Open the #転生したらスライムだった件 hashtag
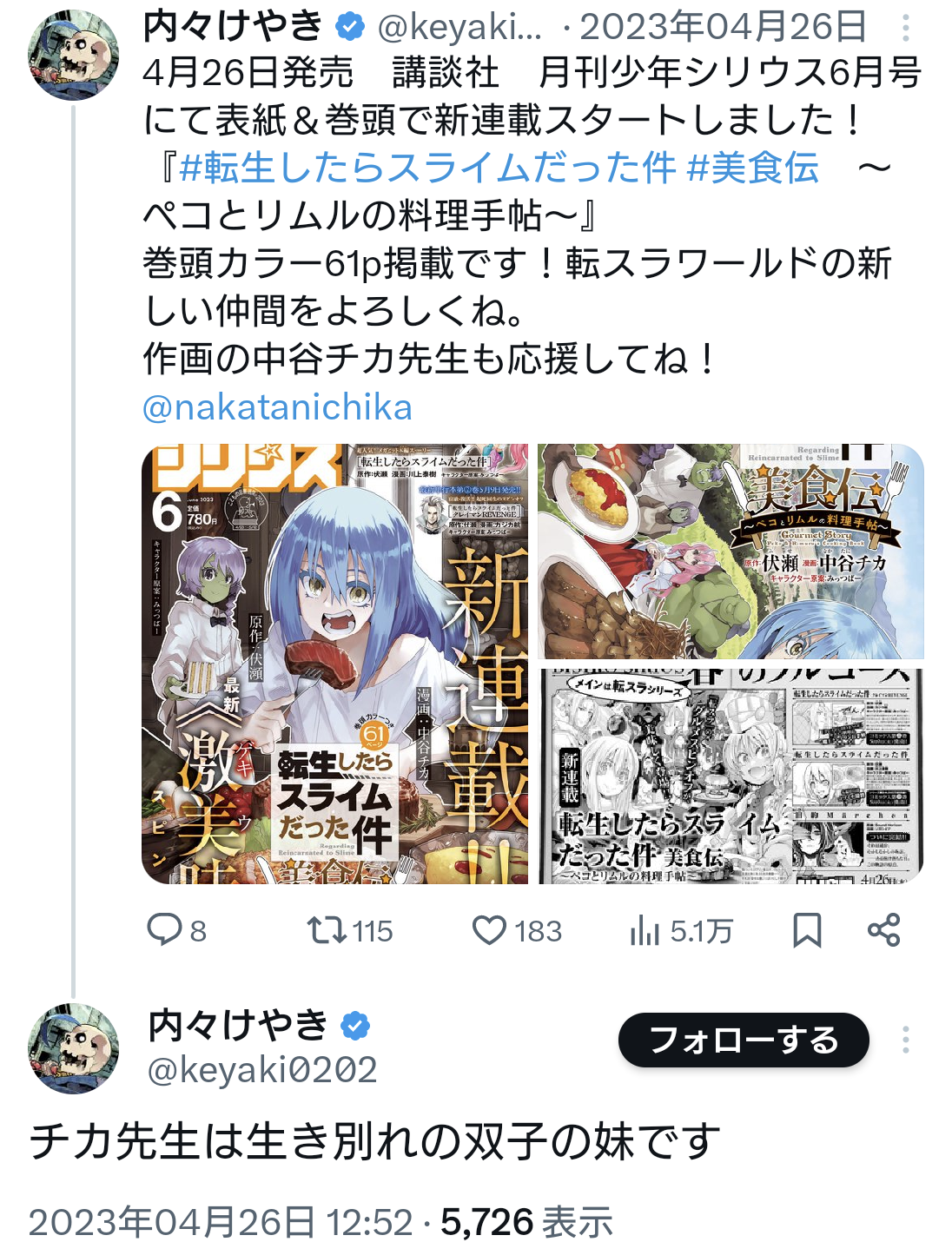 (427, 168)
